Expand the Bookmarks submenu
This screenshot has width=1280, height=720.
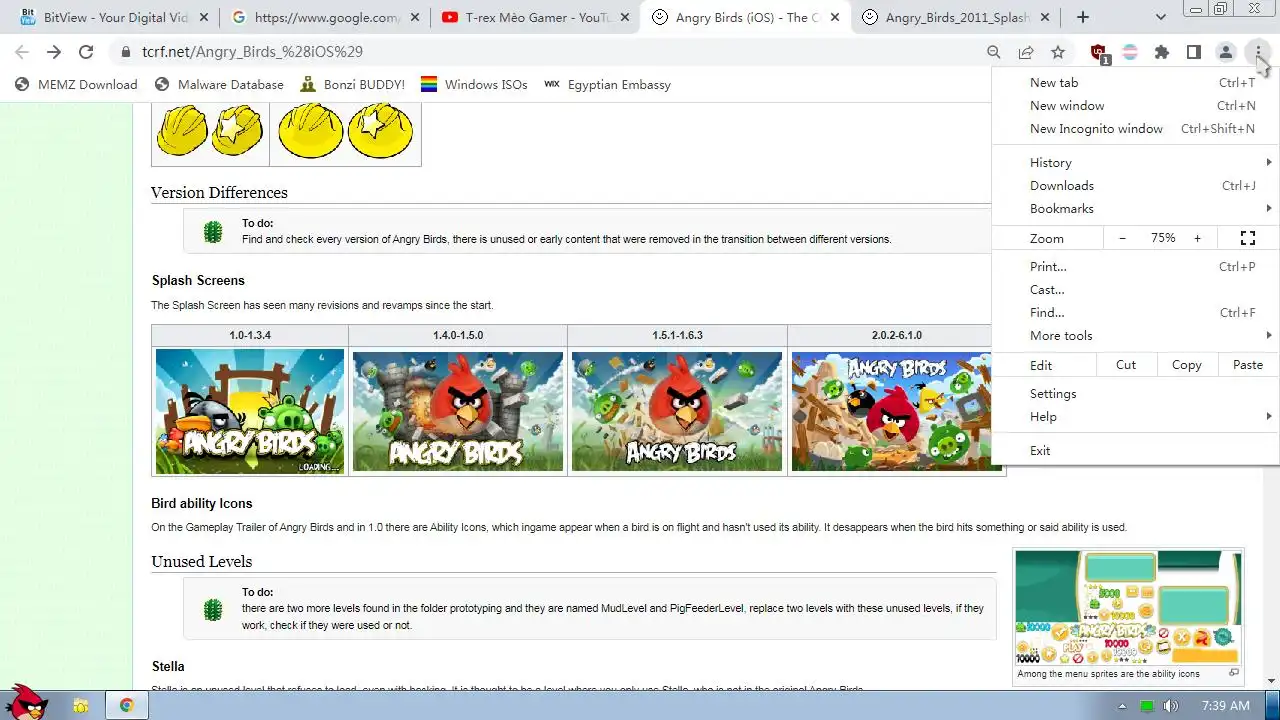[1135, 209]
